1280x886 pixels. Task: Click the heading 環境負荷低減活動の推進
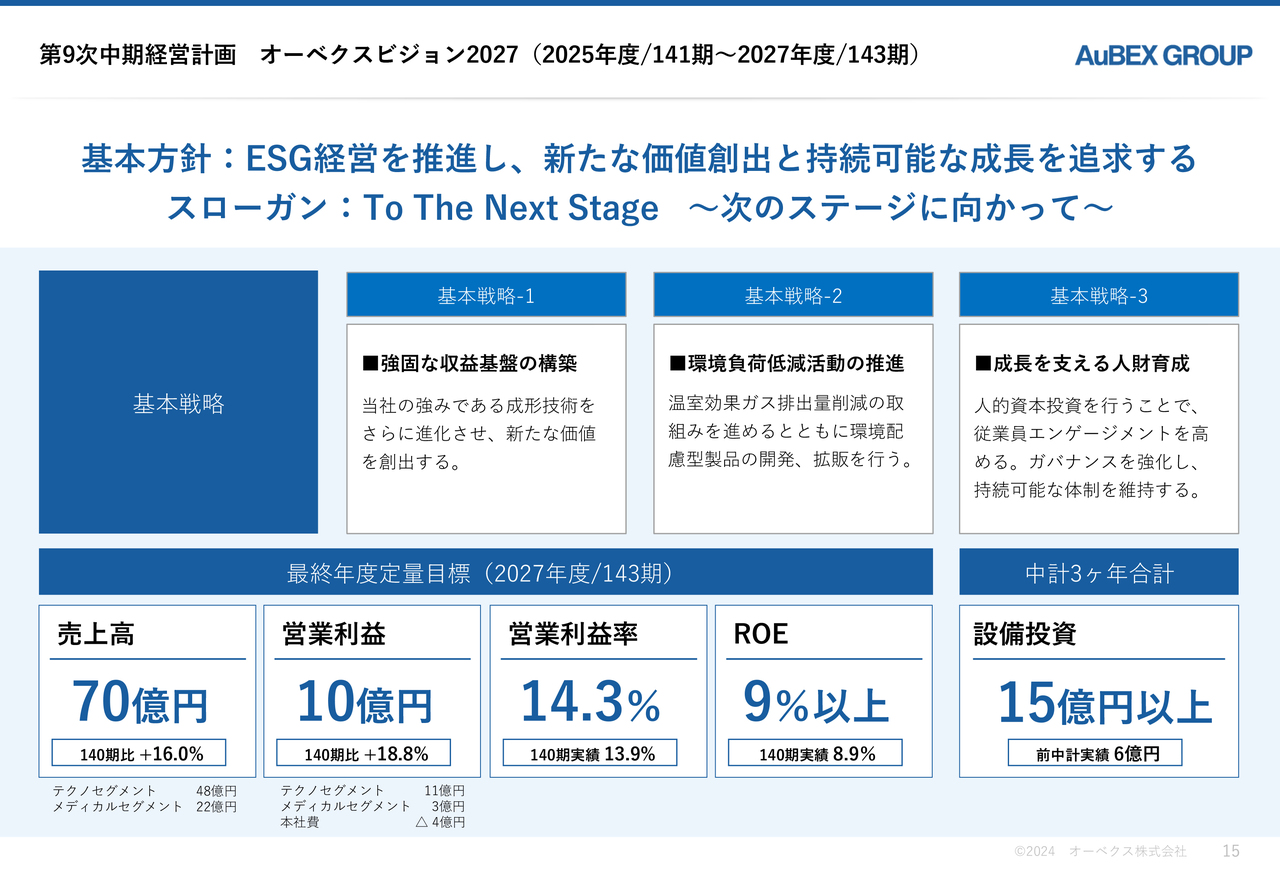[x=786, y=364]
